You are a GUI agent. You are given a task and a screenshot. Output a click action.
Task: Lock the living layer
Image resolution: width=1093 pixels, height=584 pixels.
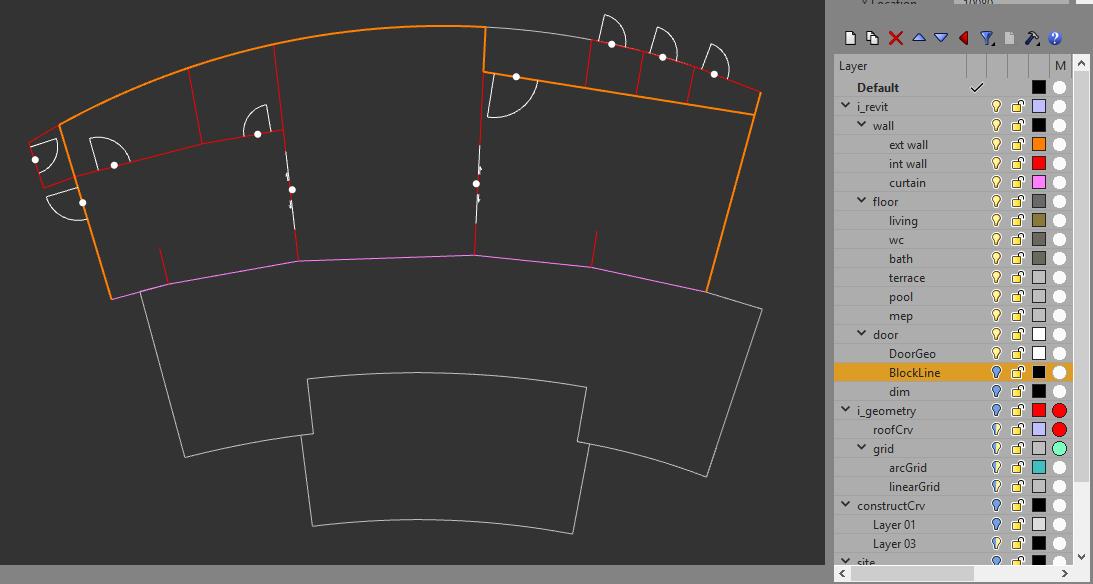[1018, 221]
